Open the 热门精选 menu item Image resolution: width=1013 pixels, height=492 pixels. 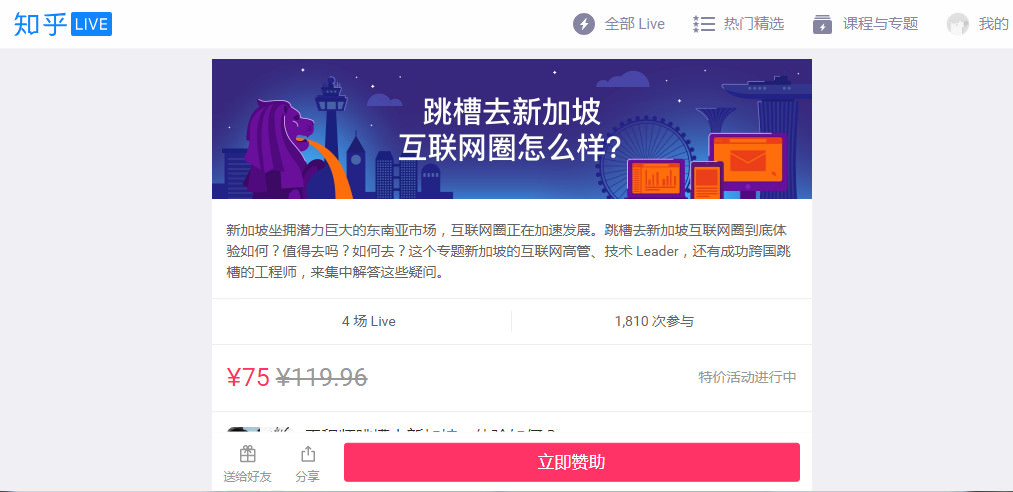738,25
